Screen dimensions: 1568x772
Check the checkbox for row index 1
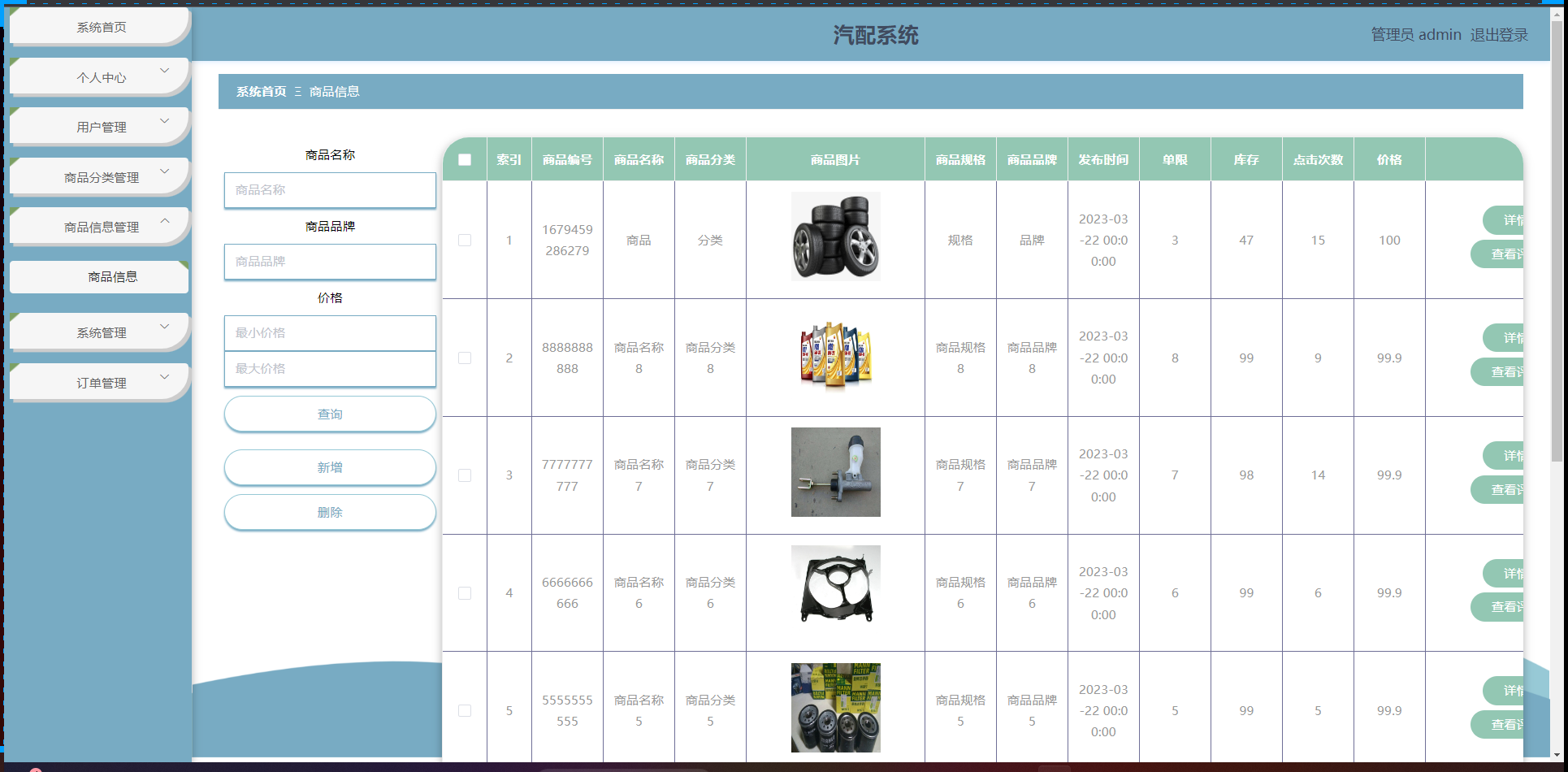tap(465, 241)
